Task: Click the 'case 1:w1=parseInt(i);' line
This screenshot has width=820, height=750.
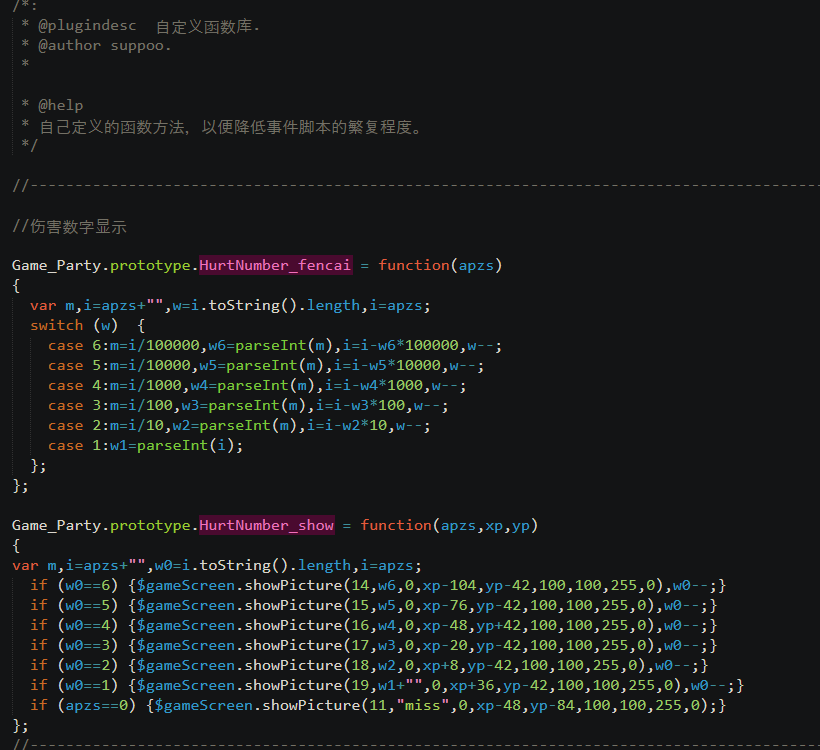Action: [146, 445]
